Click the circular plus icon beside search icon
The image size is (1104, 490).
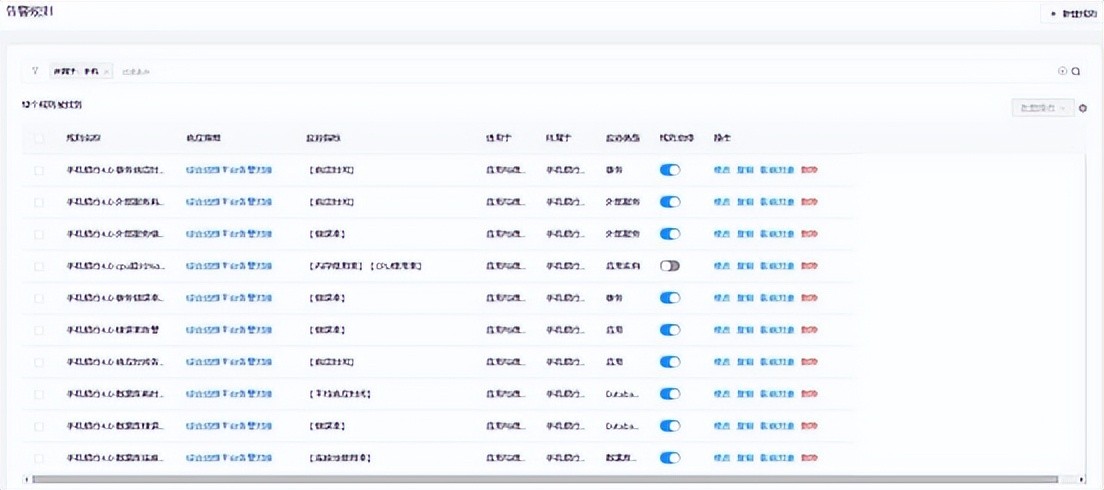[1062, 71]
